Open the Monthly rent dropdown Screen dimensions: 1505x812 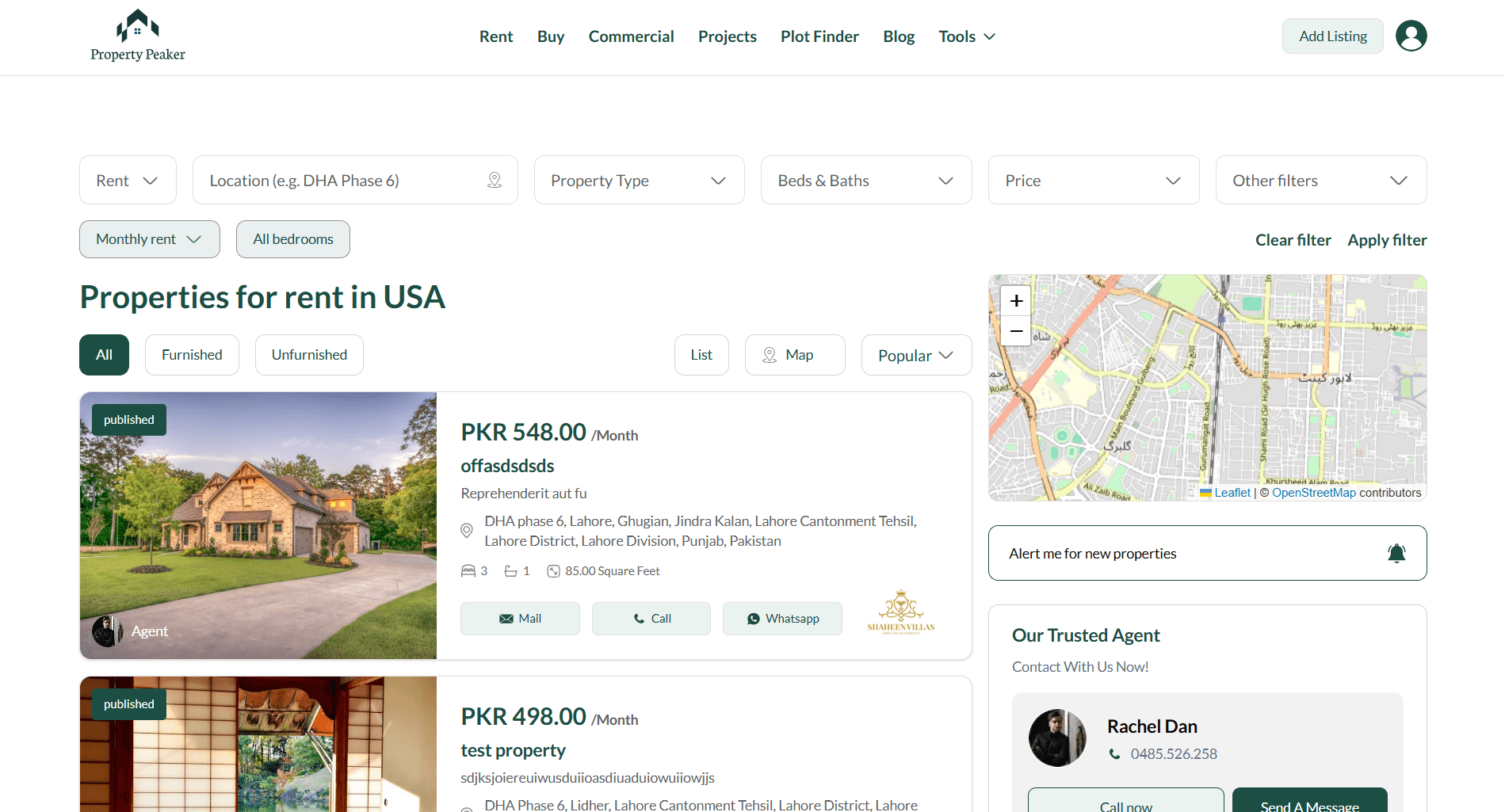150,239
